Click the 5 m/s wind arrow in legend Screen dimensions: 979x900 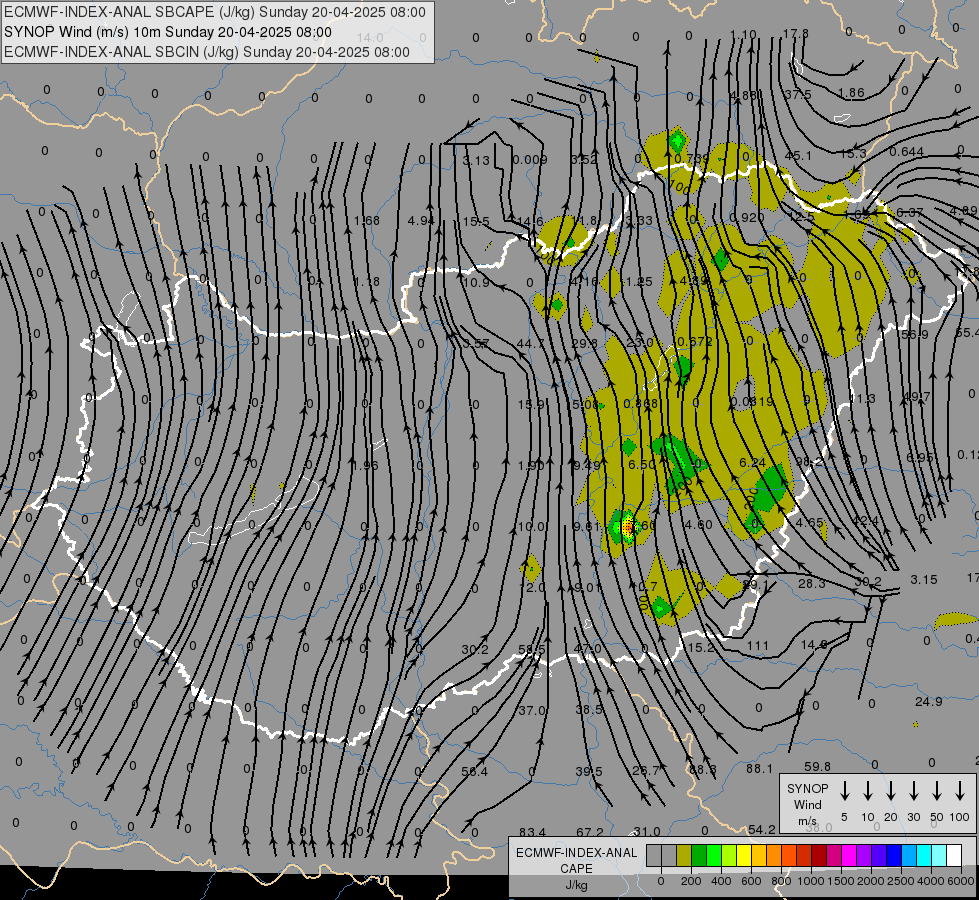(844, 791)
